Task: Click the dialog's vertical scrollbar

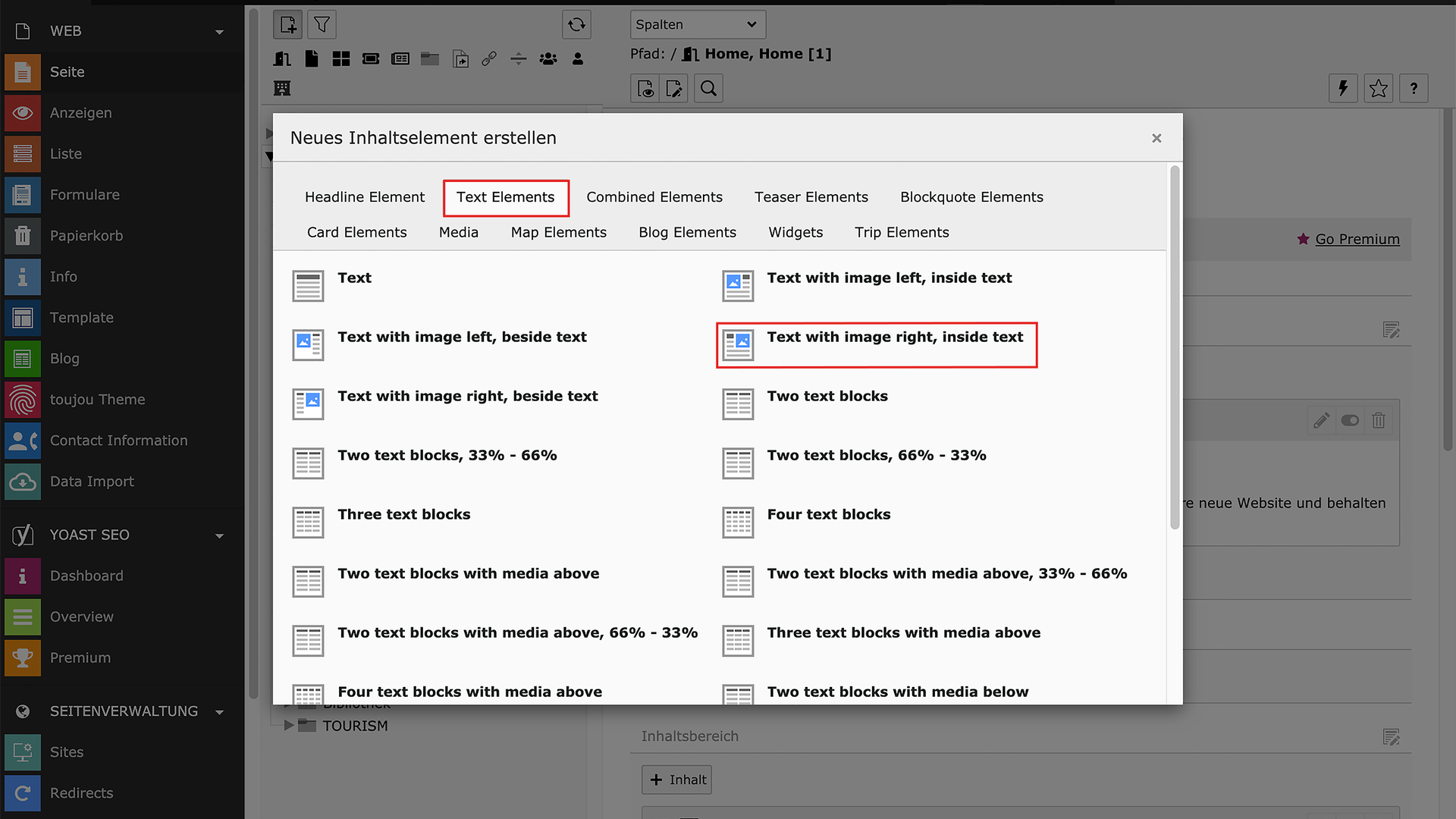Action: tap(1175, 349)
